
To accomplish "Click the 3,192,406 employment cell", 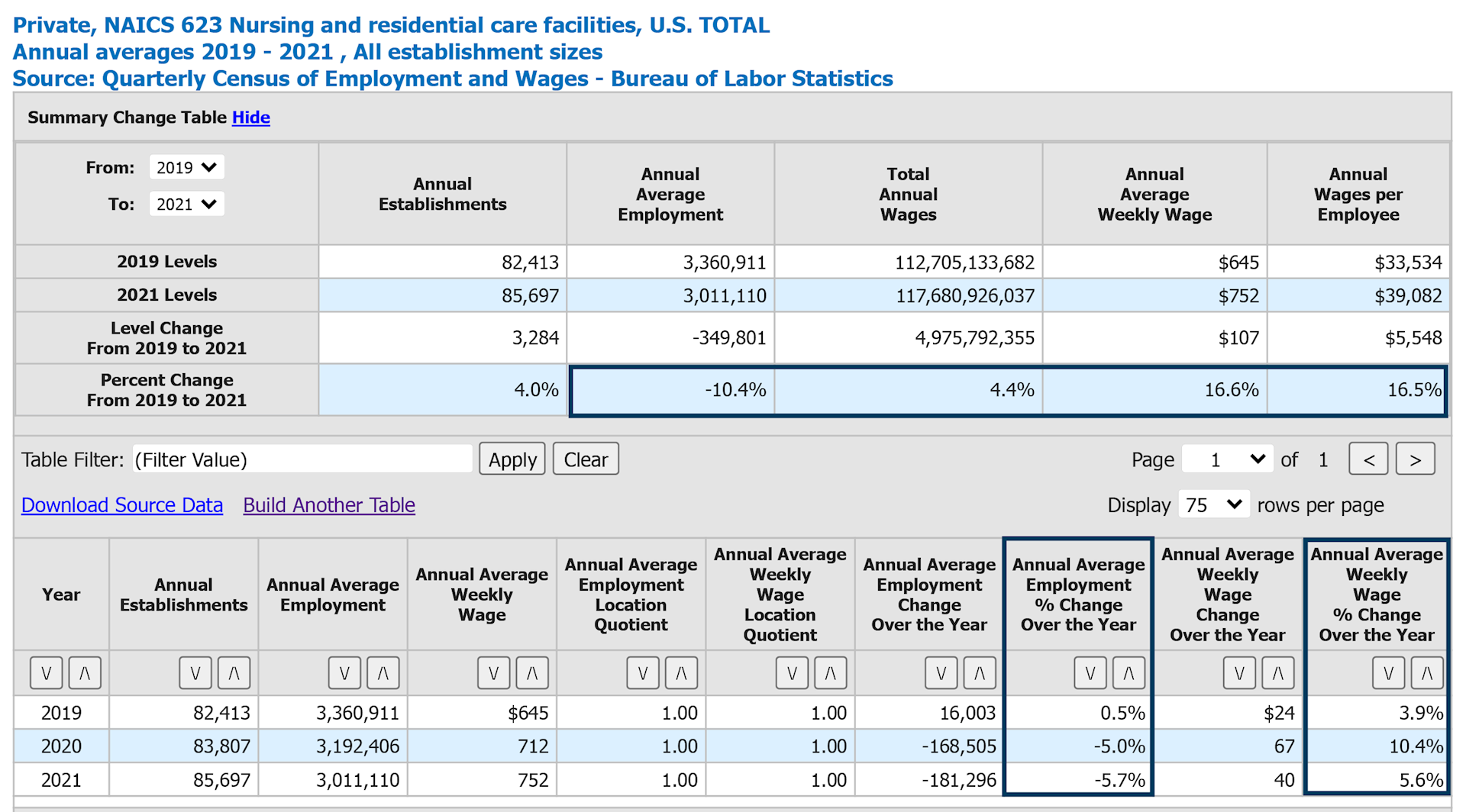I will click(x=333, y=746).
